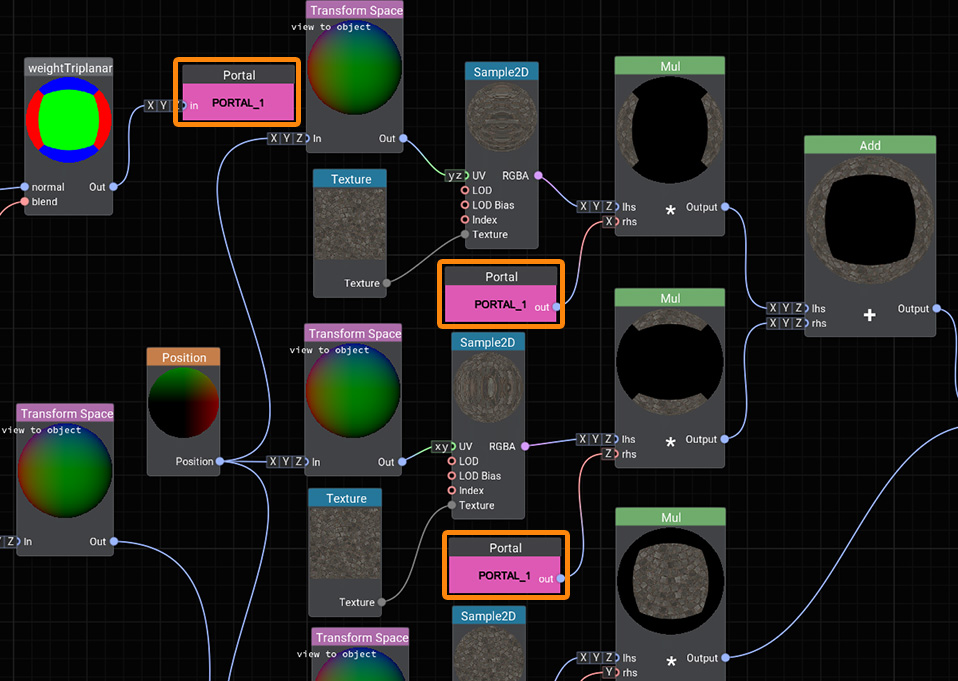Viewport: 958px width, 681px height.
Task: Click the LOD Bias port on the yz Sample2D
Action: [465, 205]
